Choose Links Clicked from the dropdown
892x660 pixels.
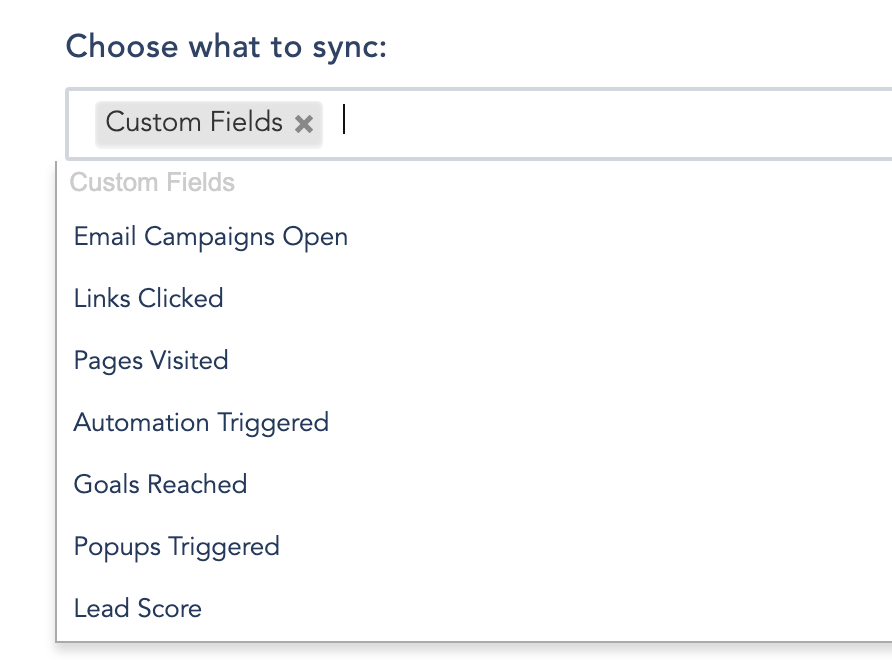tap(474, 299)
